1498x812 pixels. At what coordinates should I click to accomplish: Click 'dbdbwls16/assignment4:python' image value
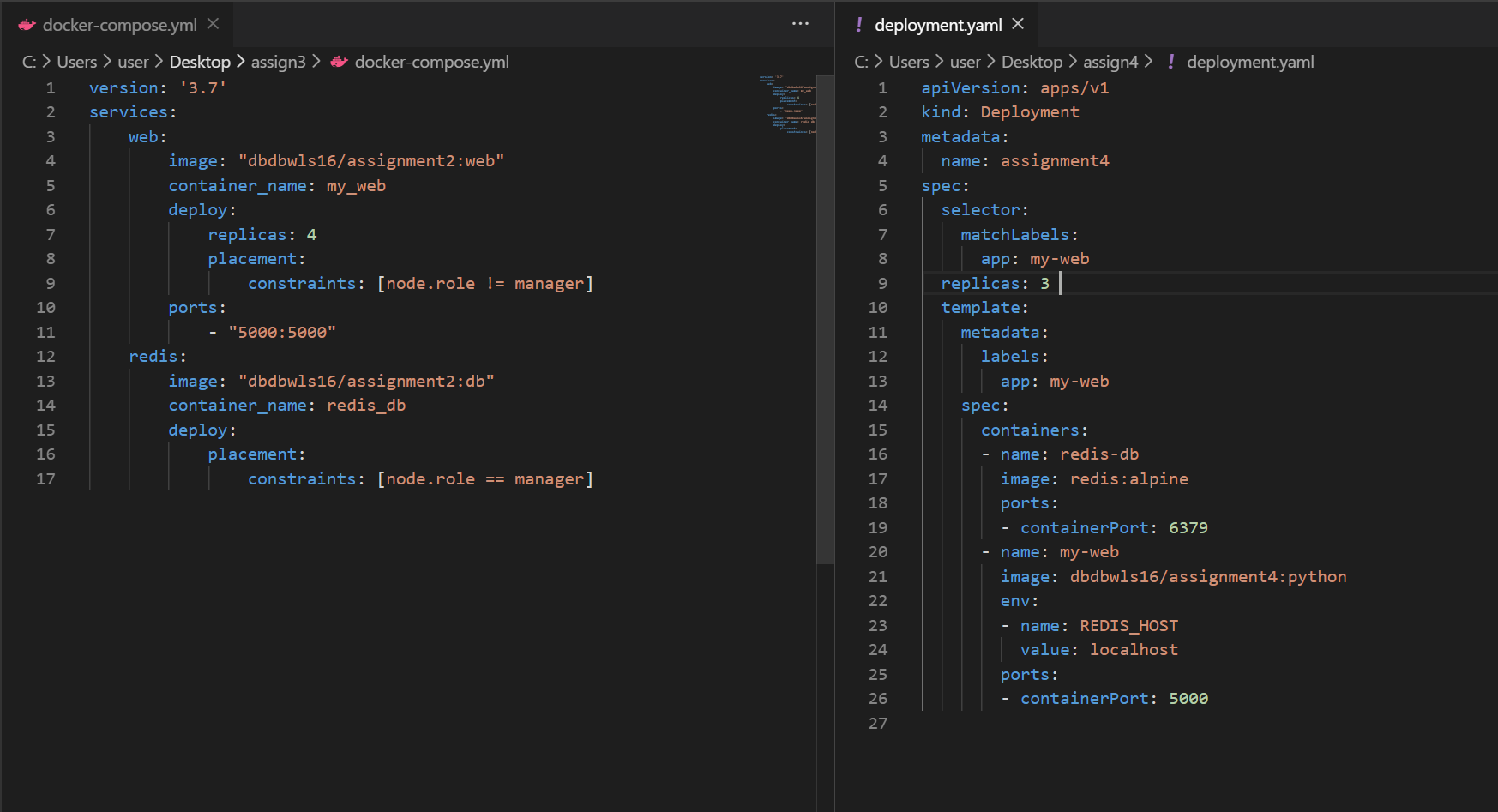coord(1208,576)
